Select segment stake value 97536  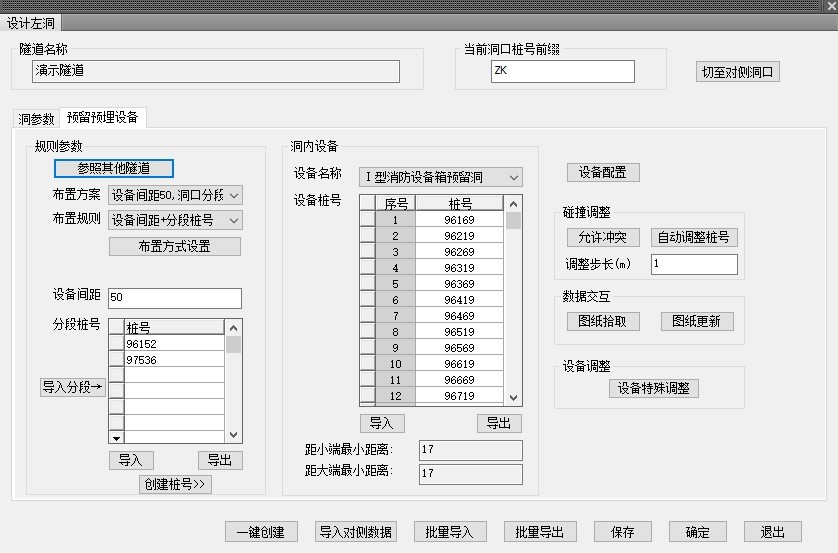174,359
